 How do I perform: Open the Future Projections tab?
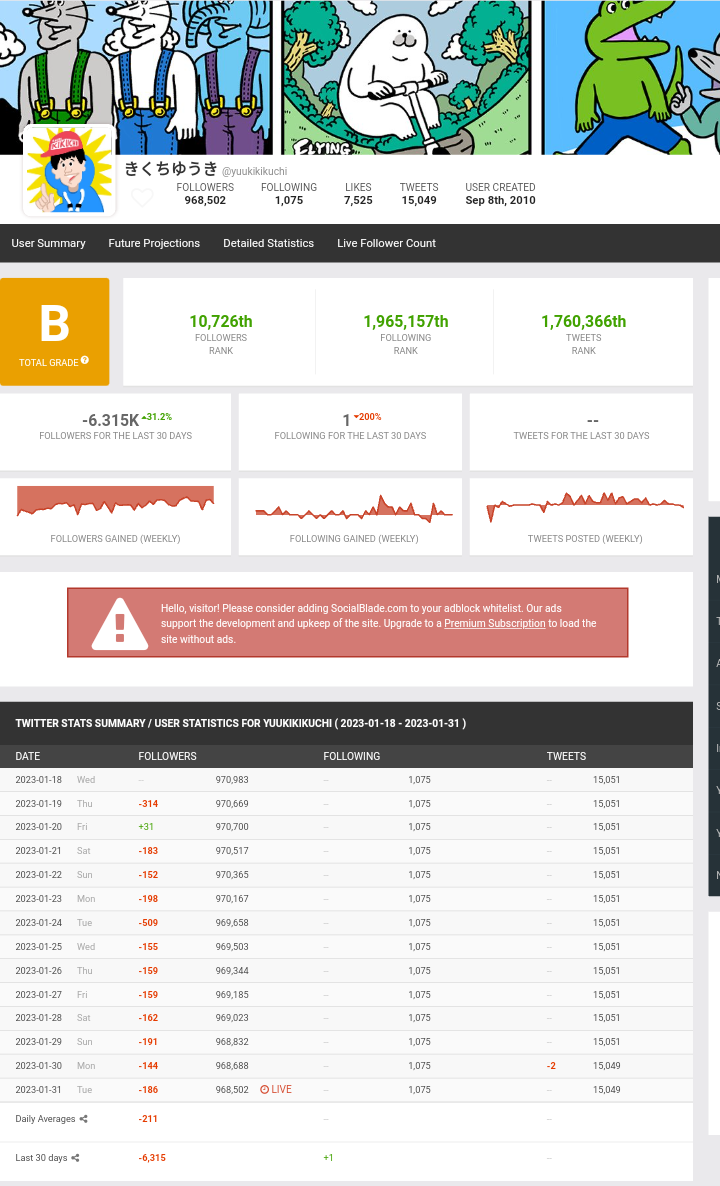click(154, 243)
